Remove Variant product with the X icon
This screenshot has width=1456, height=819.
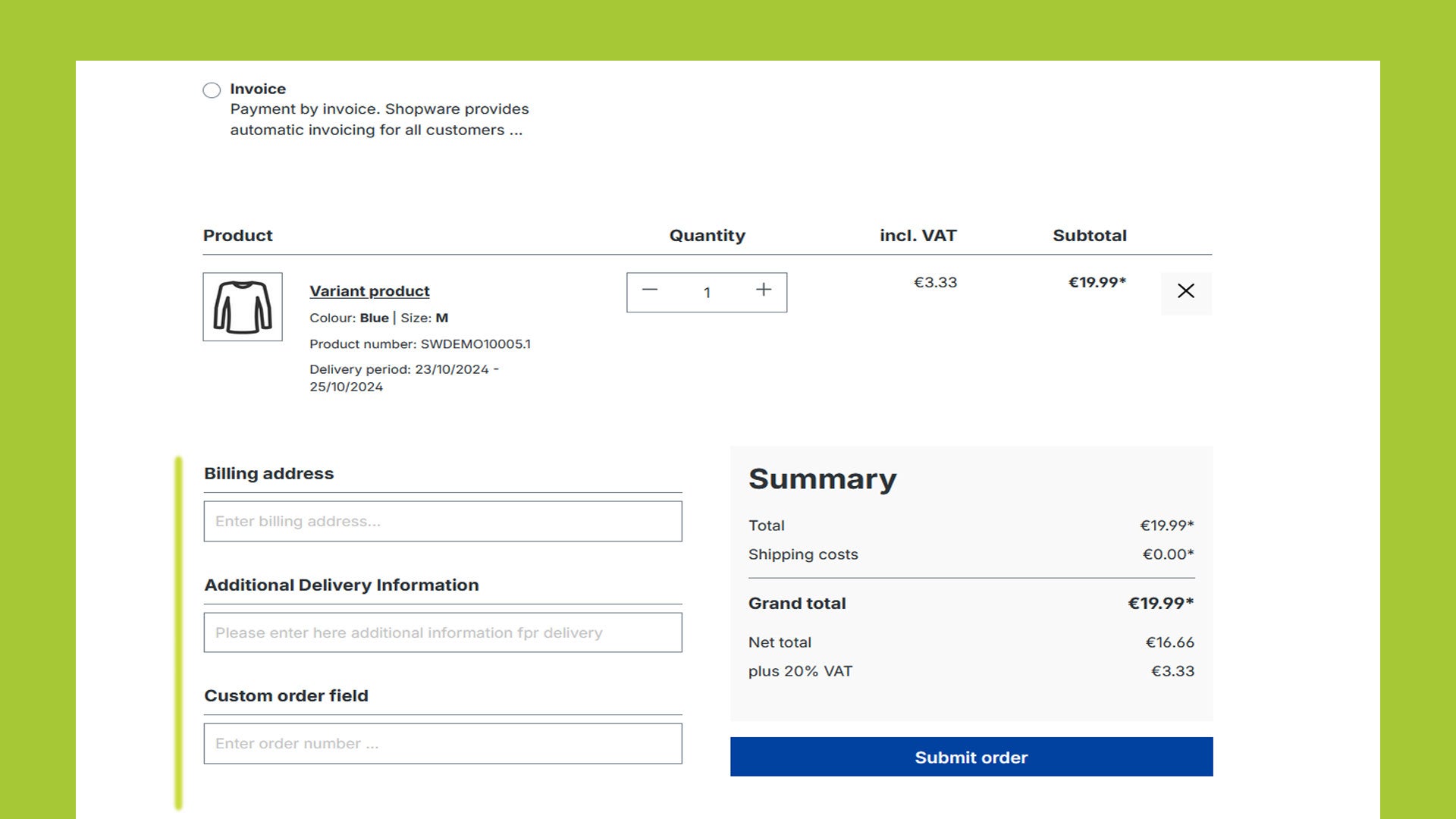tap(1186, 291)
